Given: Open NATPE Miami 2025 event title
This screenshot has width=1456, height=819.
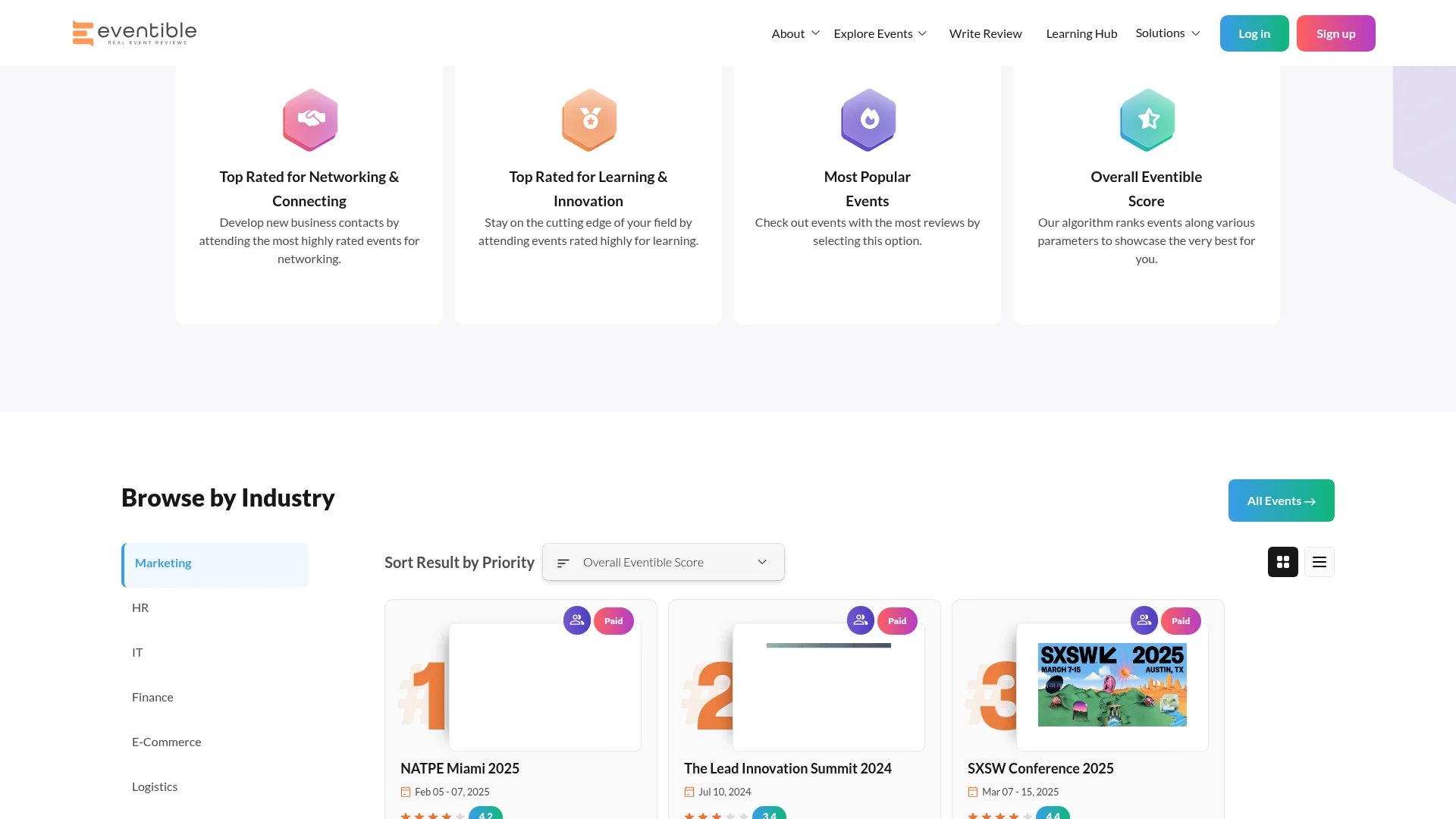Looking at the screenshot, I should point(460,768).
